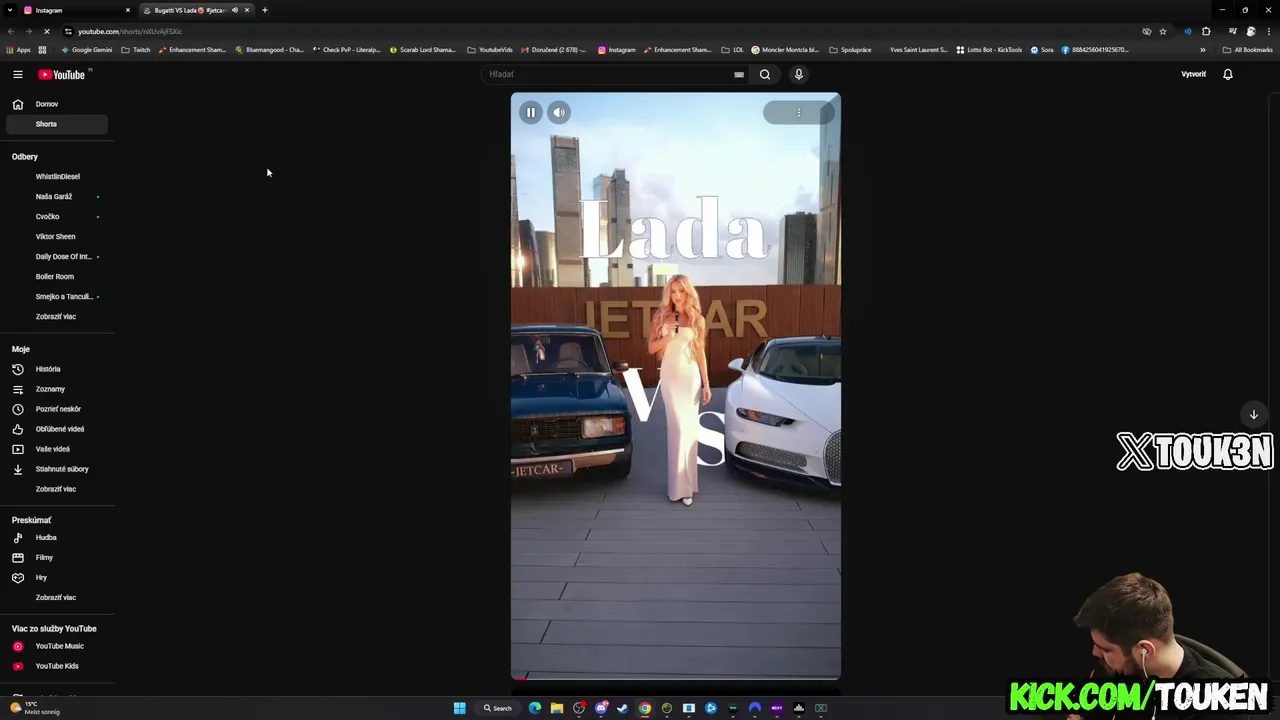The width and height of the screenshot is (1280, 720).
Task: Open the Twitch bookmark folder
Action: (x=136, y=50)
